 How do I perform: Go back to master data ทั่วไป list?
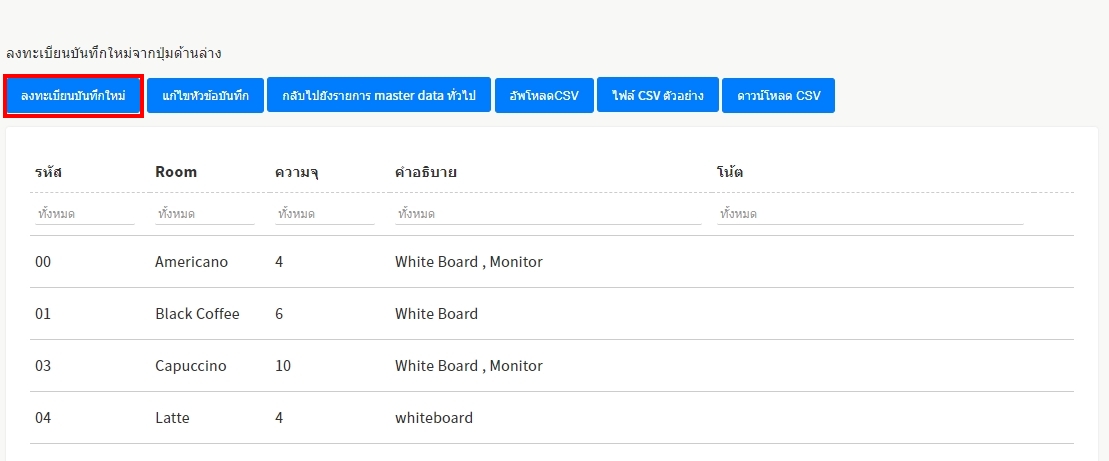point(378,96)
